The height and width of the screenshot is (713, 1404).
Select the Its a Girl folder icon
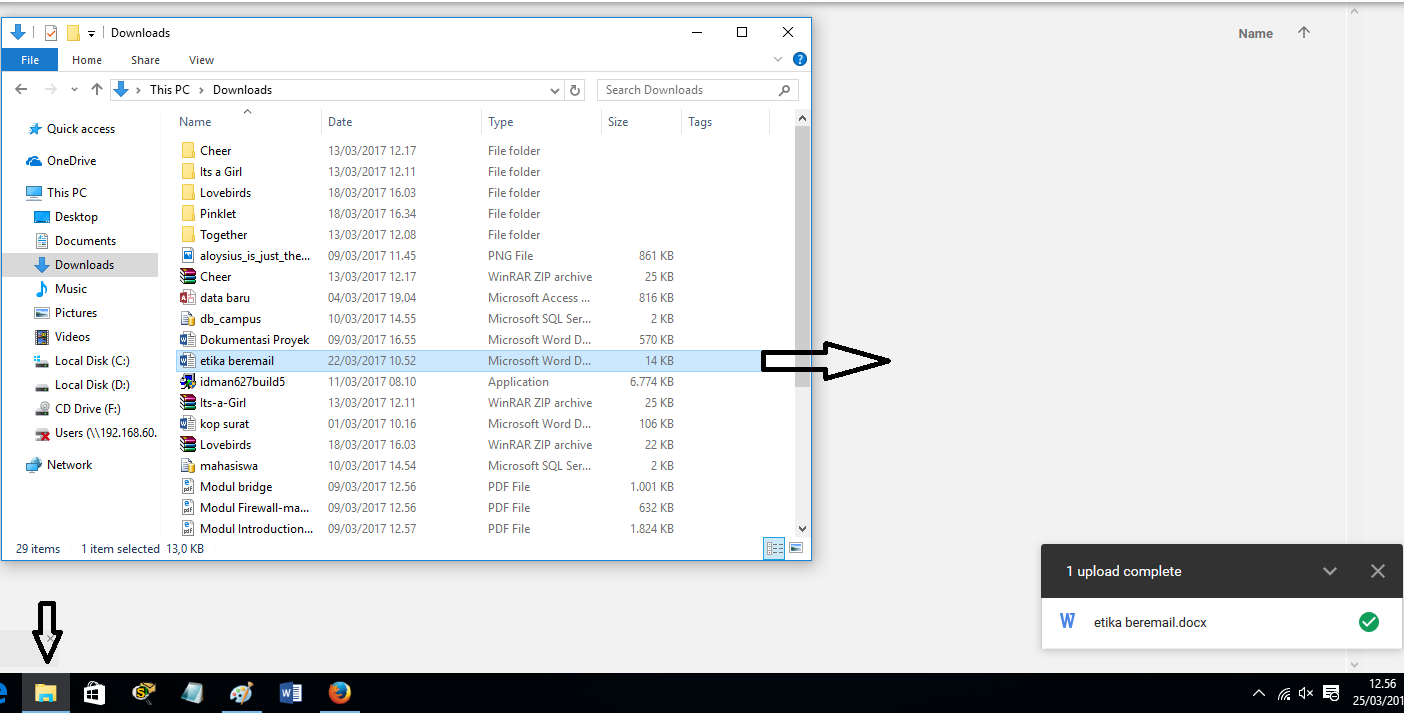188,172
